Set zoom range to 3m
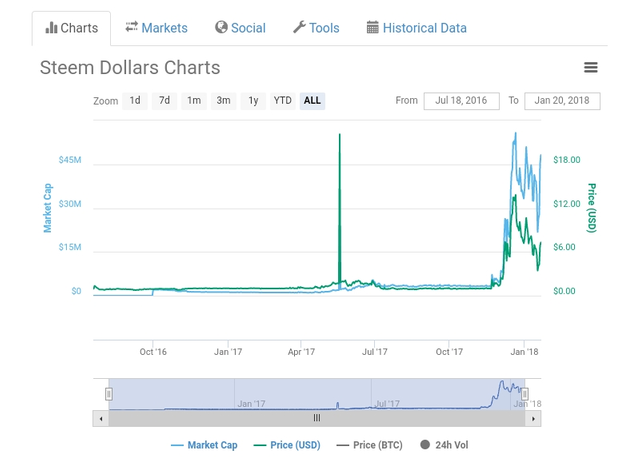This screenshot has height=457, width=640. click(x=223, y=101)
